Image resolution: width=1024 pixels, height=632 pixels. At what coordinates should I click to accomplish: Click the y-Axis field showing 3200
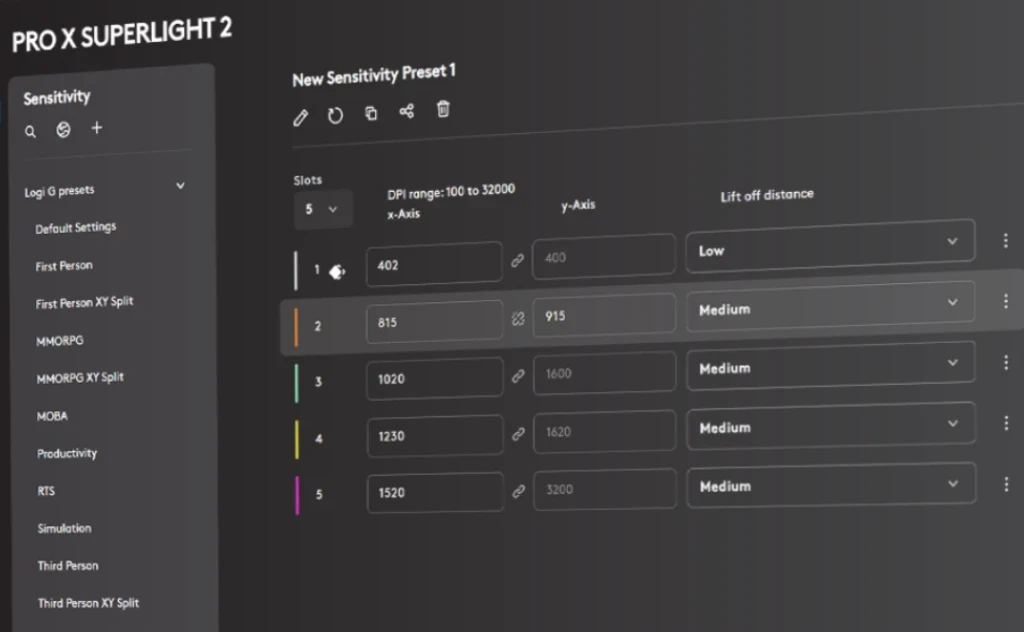coord(605,488)
